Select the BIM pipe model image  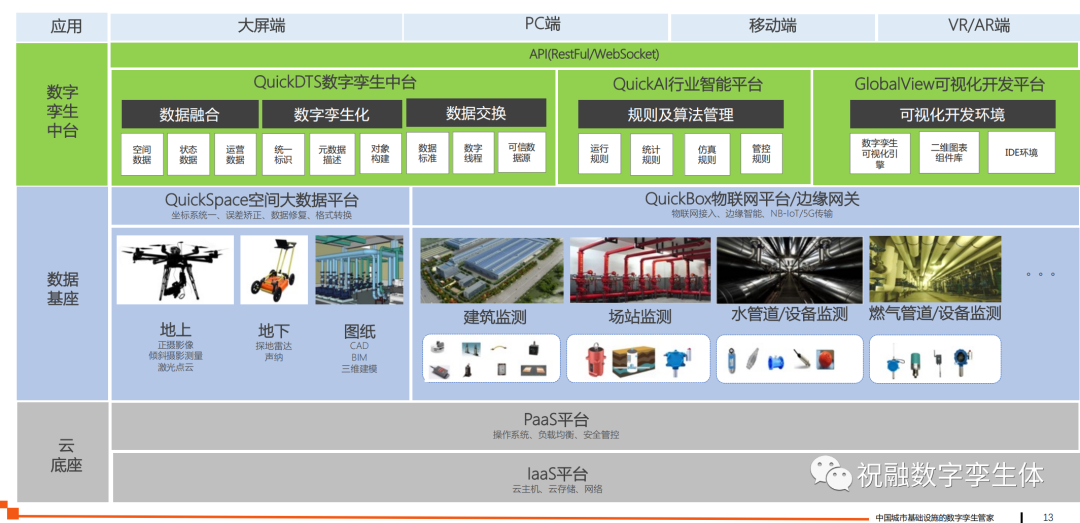(x=359, y=268)
